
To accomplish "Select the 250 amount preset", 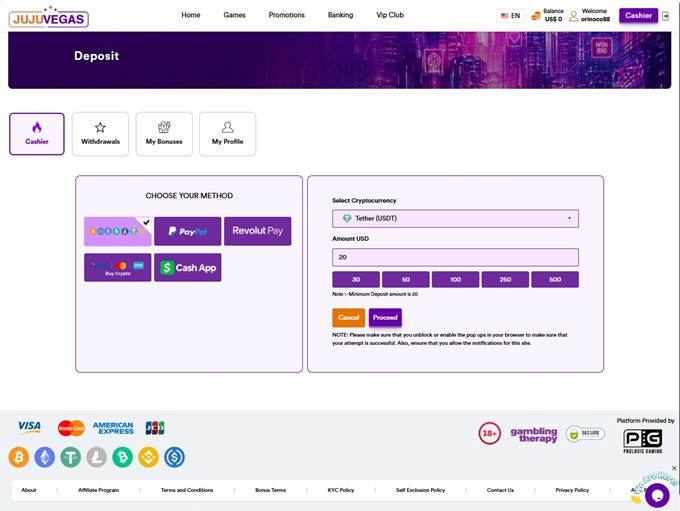I will tap(505, 279).
